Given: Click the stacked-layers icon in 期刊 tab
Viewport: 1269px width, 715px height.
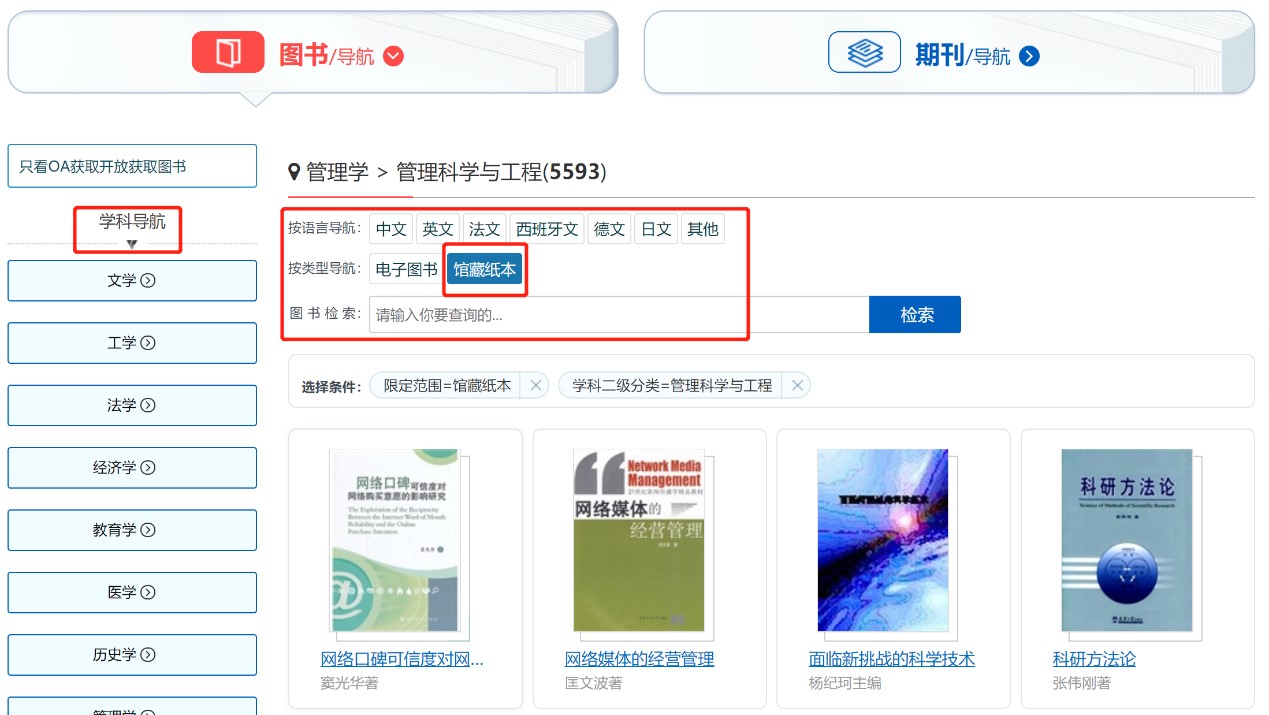Looking at the screenshot, I should click(x=865, y=52).
